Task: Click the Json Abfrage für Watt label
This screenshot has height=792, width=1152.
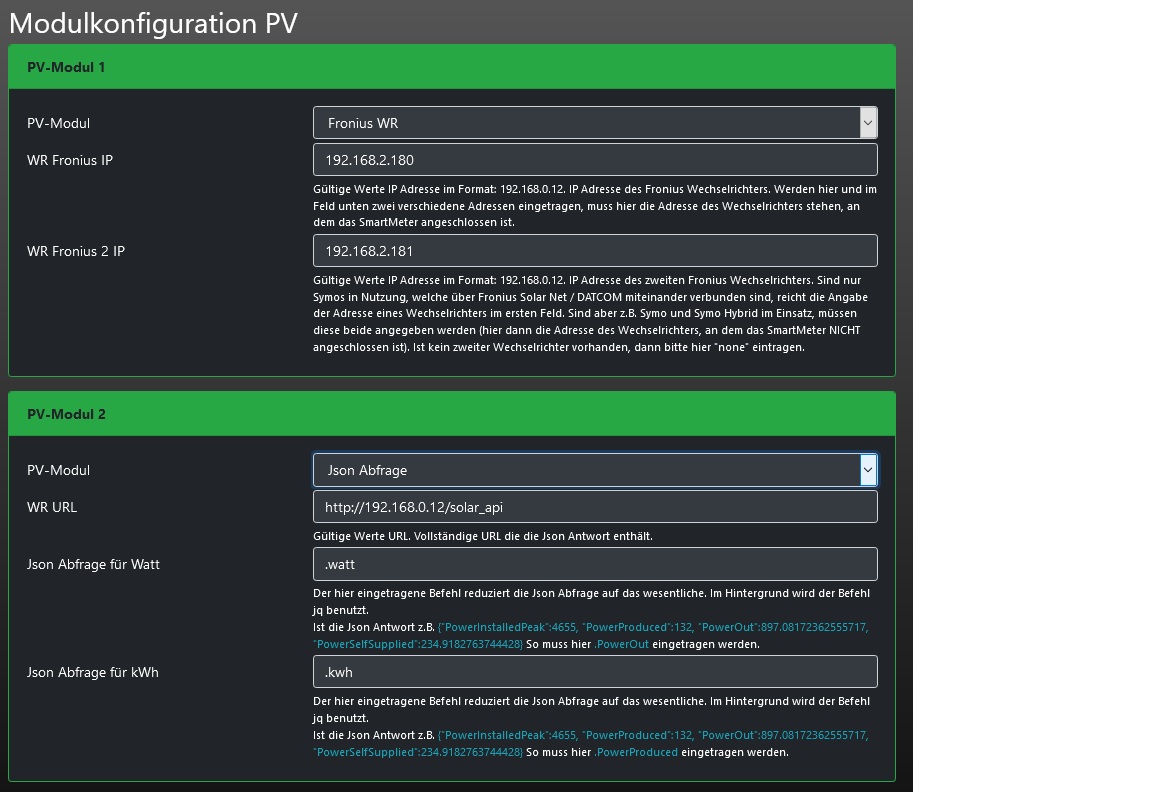Action: 93,564
